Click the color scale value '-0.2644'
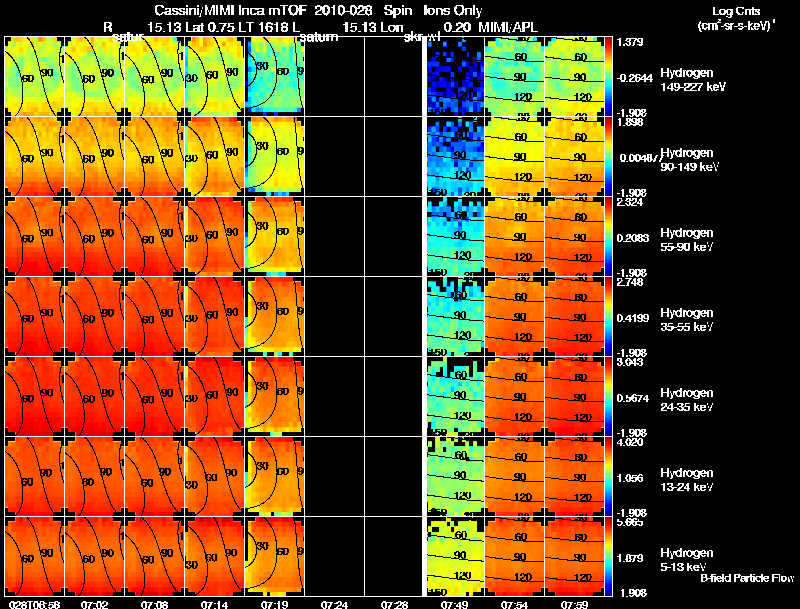This screenshot has width=800, height=609. (635, 78)
